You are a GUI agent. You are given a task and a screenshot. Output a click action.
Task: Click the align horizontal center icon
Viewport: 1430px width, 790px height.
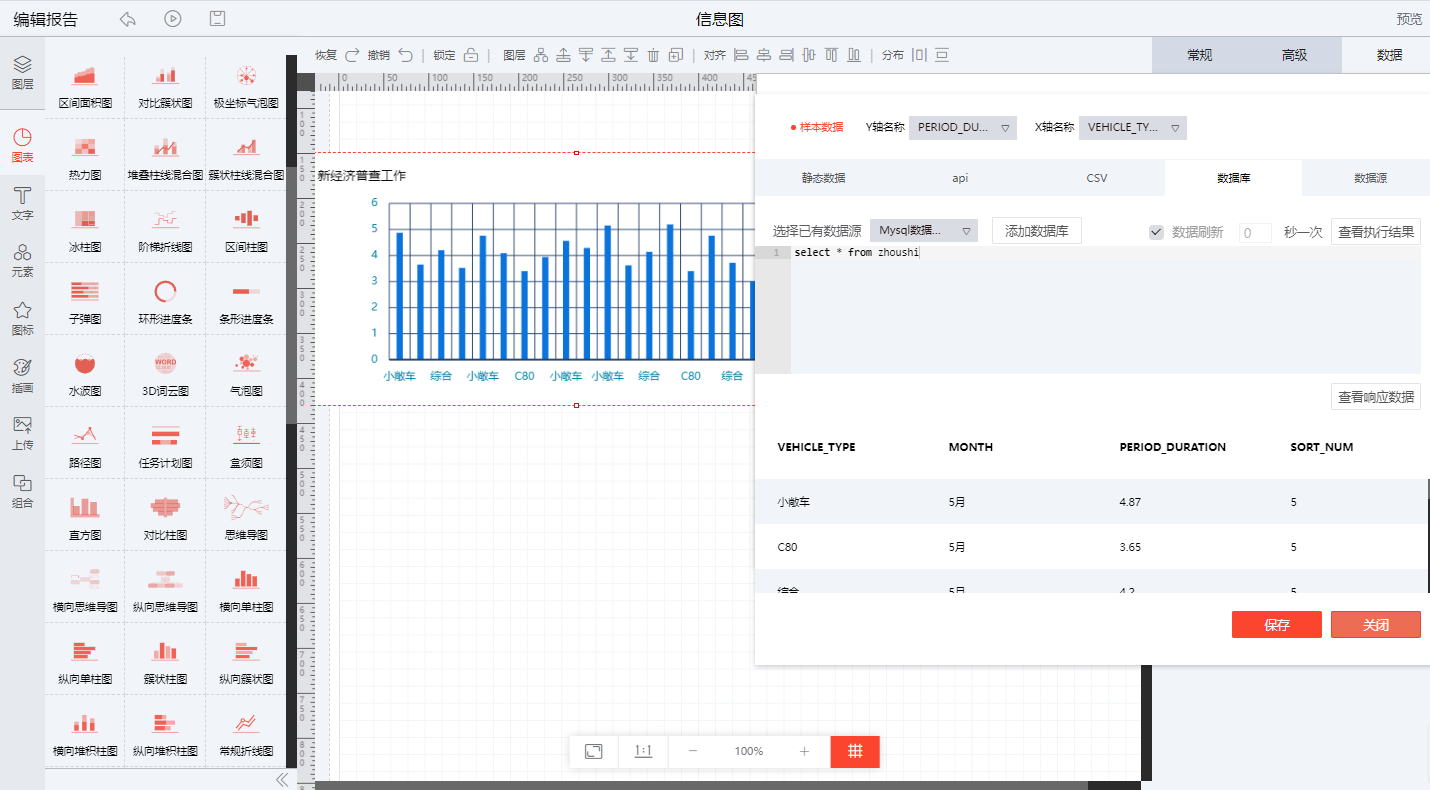pyautogui.click(x=764, y=55)
